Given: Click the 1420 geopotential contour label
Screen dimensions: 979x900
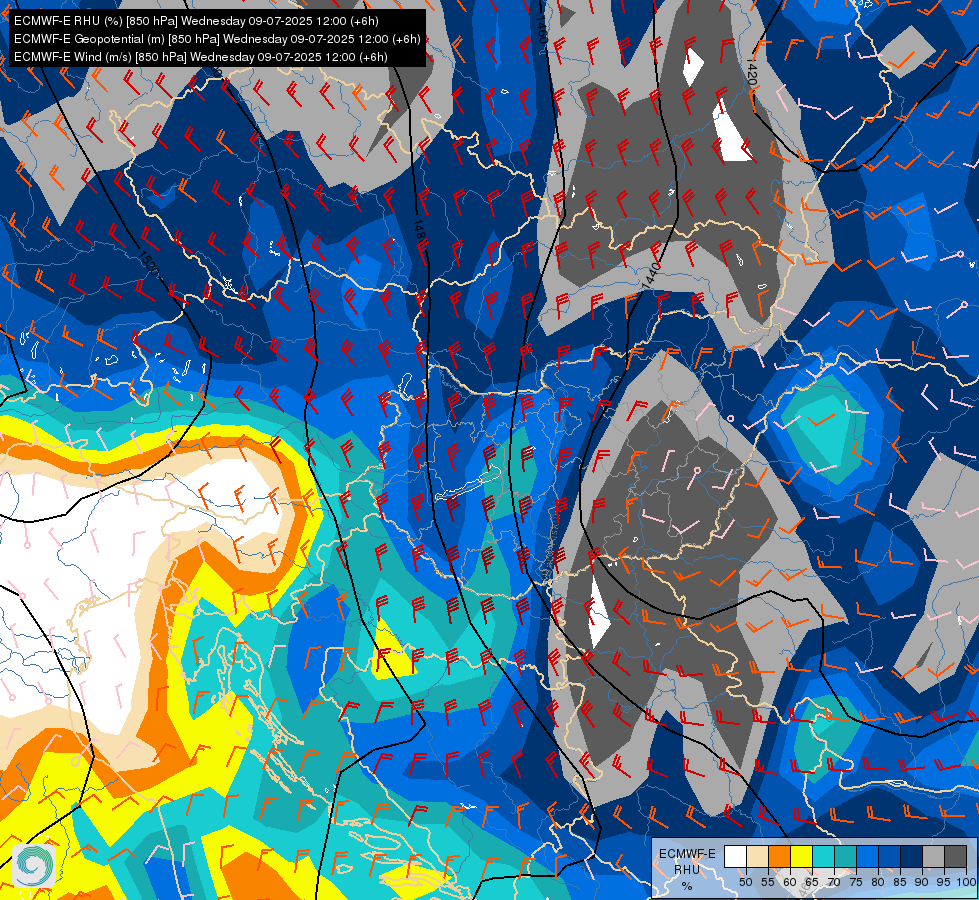Looking at the screenshot, I should (752, 72).
